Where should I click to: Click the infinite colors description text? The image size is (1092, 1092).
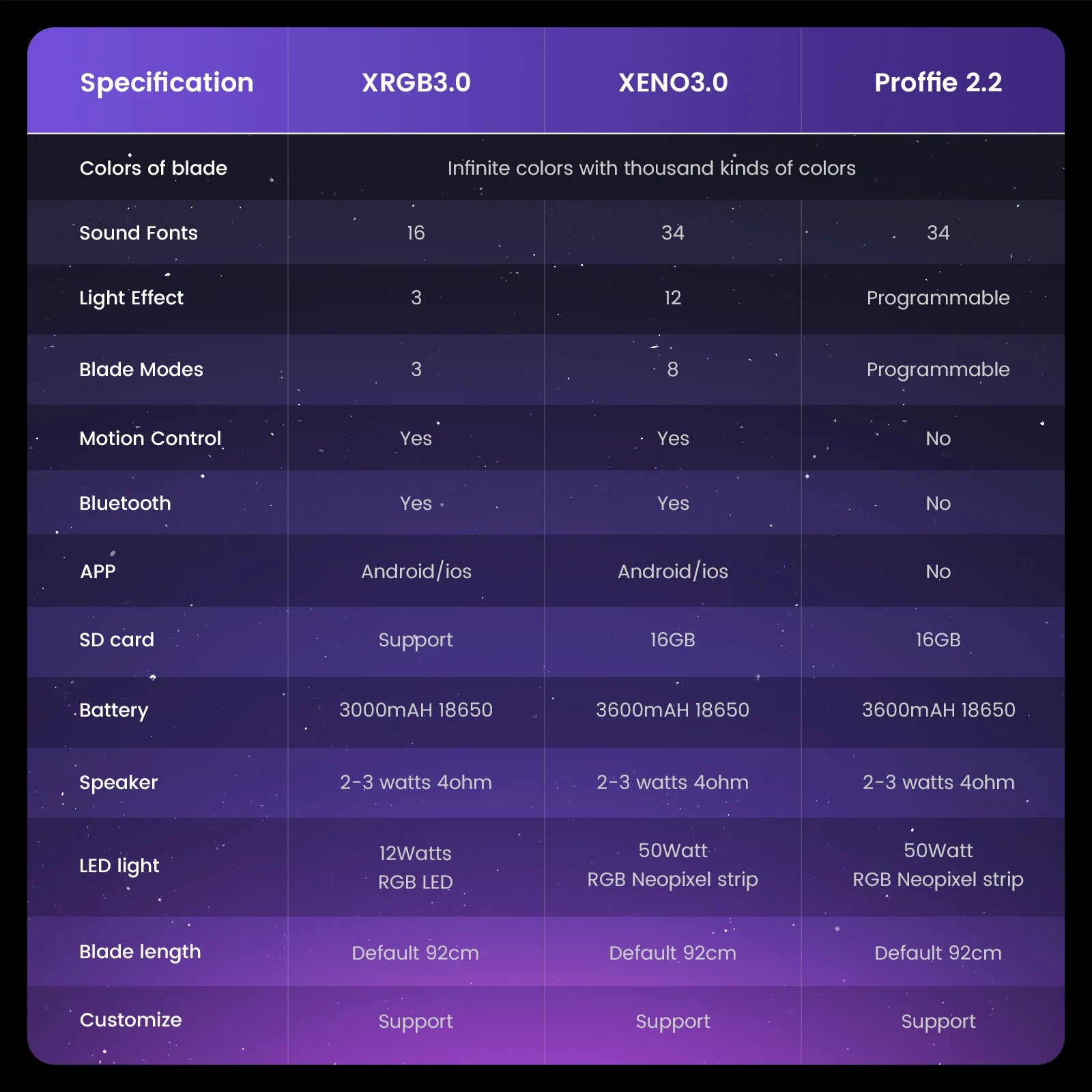coord(651,168)
